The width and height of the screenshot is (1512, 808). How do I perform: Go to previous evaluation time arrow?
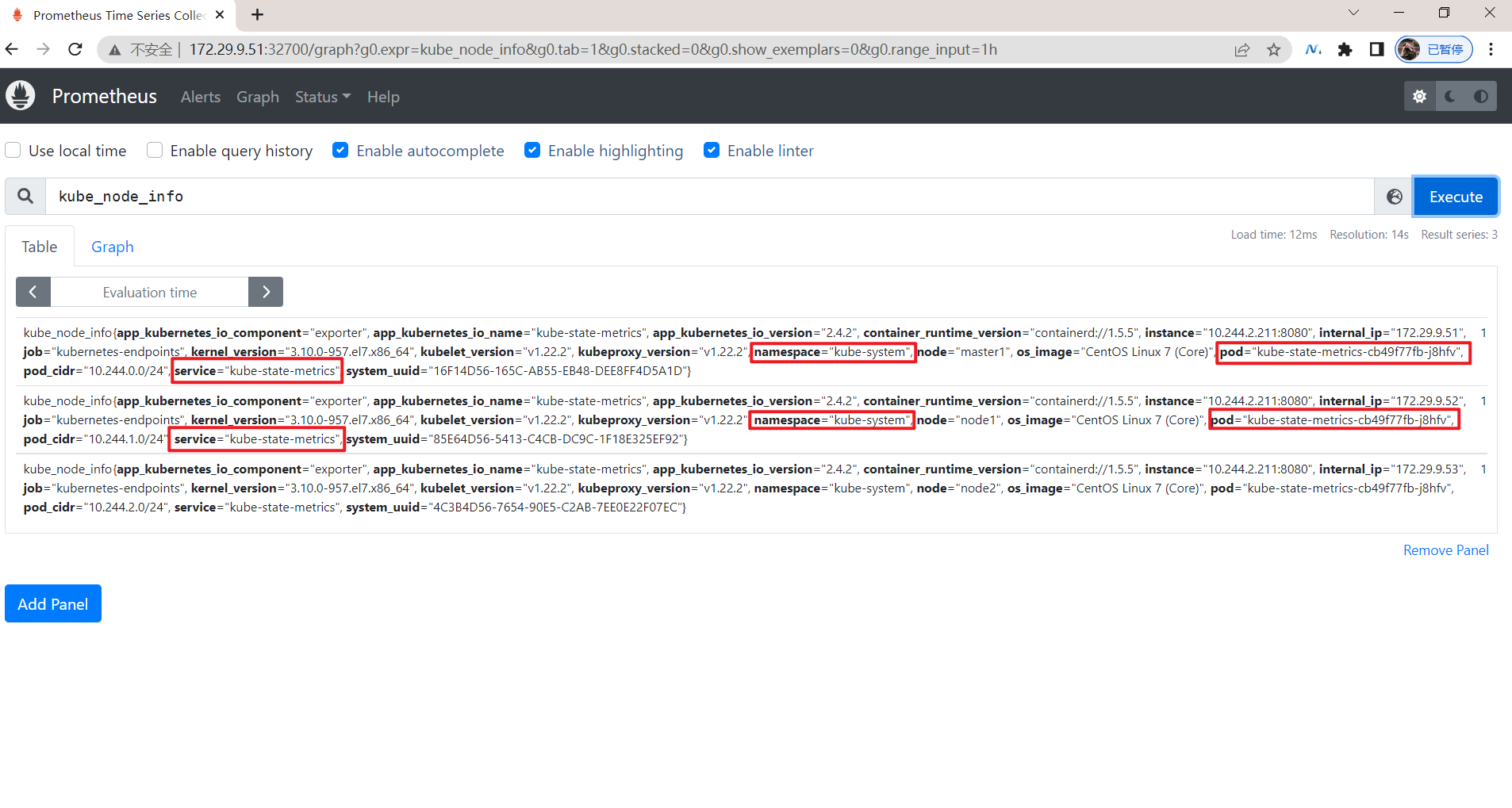(33, 292)
